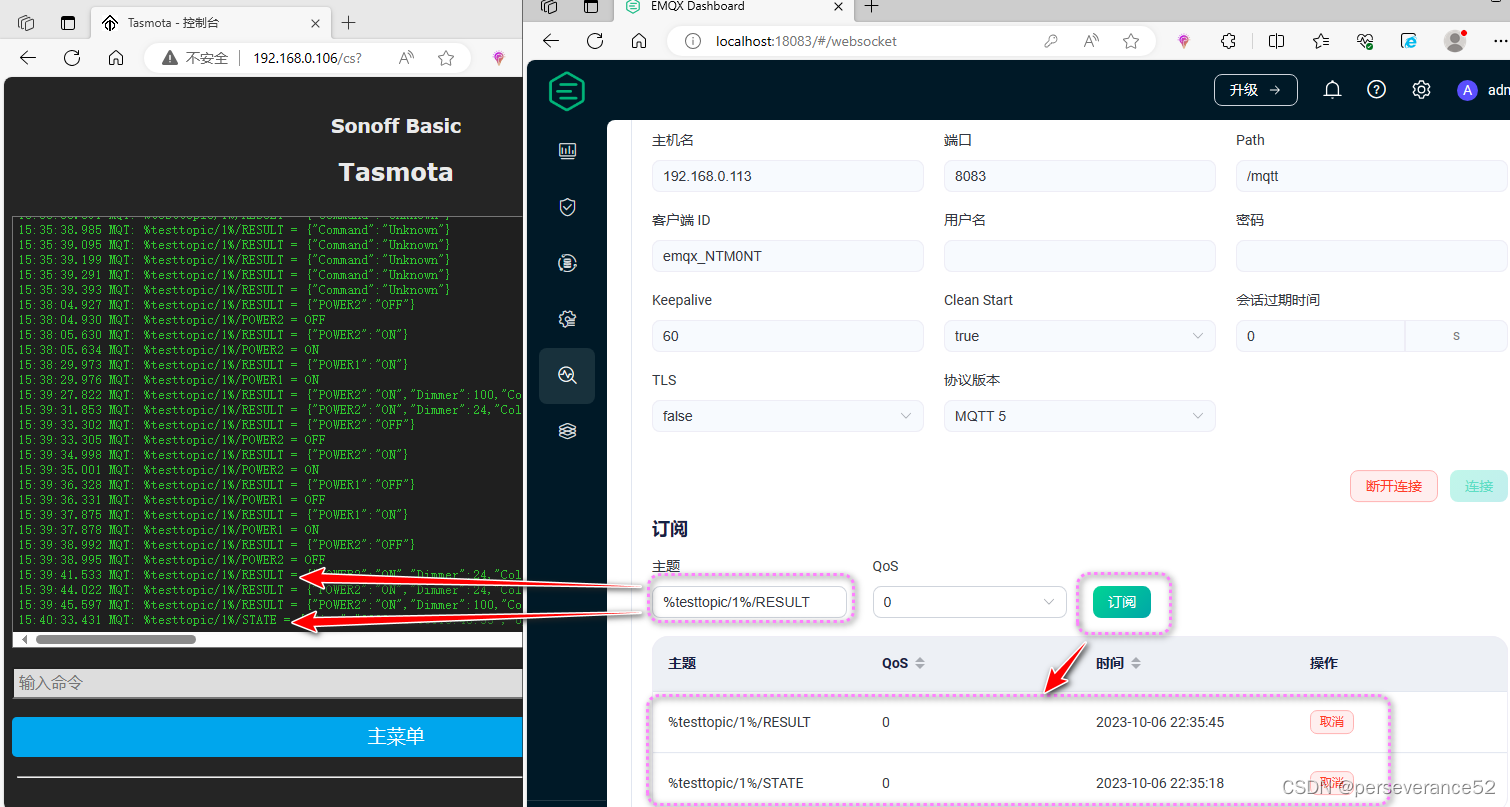
Task: Click 断开连接 disconnect button
Action: [1393, 486]
